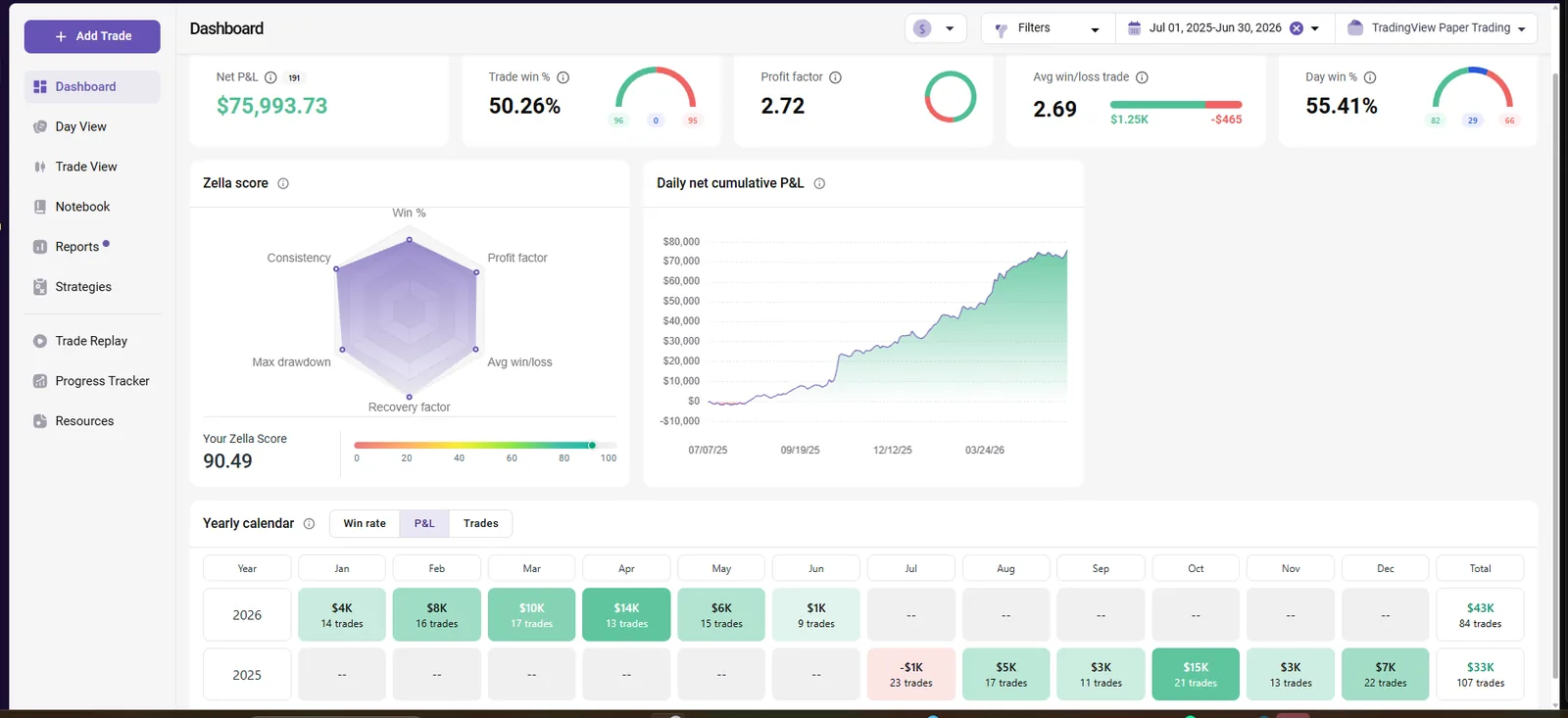This screenshot has width=1568, height=718.
Task: Click the calendar icon beside date range
Action: click(1134, 27)
